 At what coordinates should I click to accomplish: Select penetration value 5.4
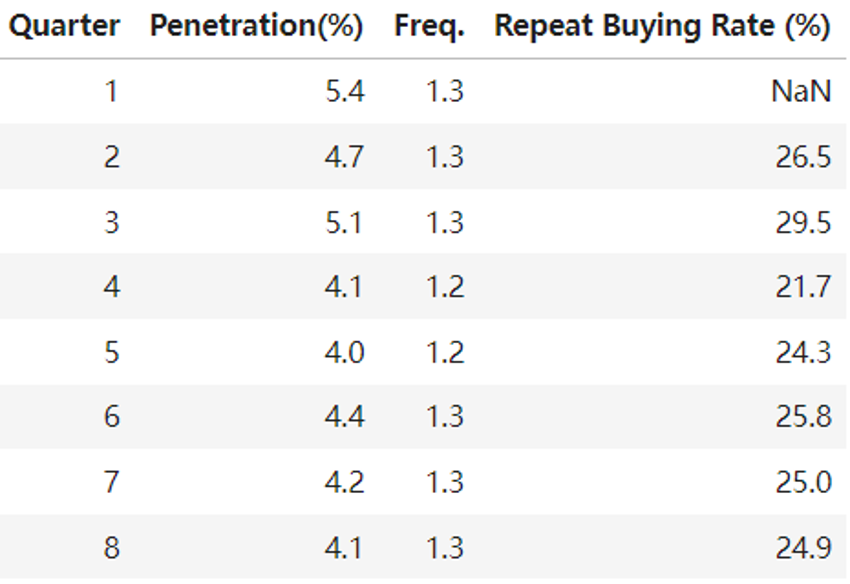tap(344, 92)
